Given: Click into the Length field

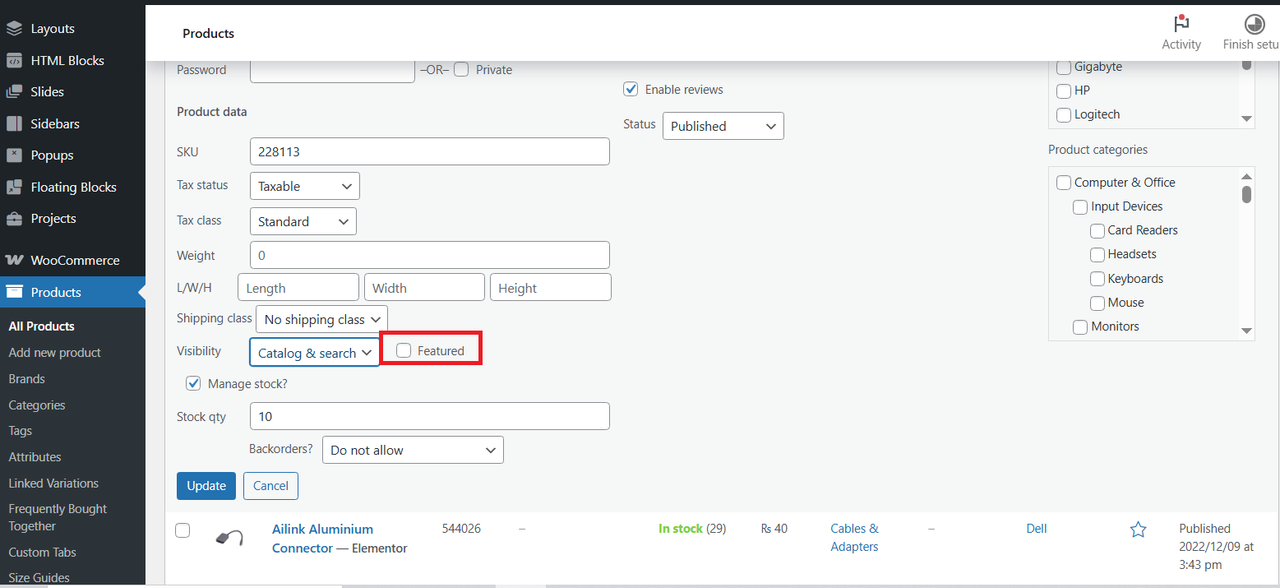Looking at the screenshot, I should [x=298, y=288].
